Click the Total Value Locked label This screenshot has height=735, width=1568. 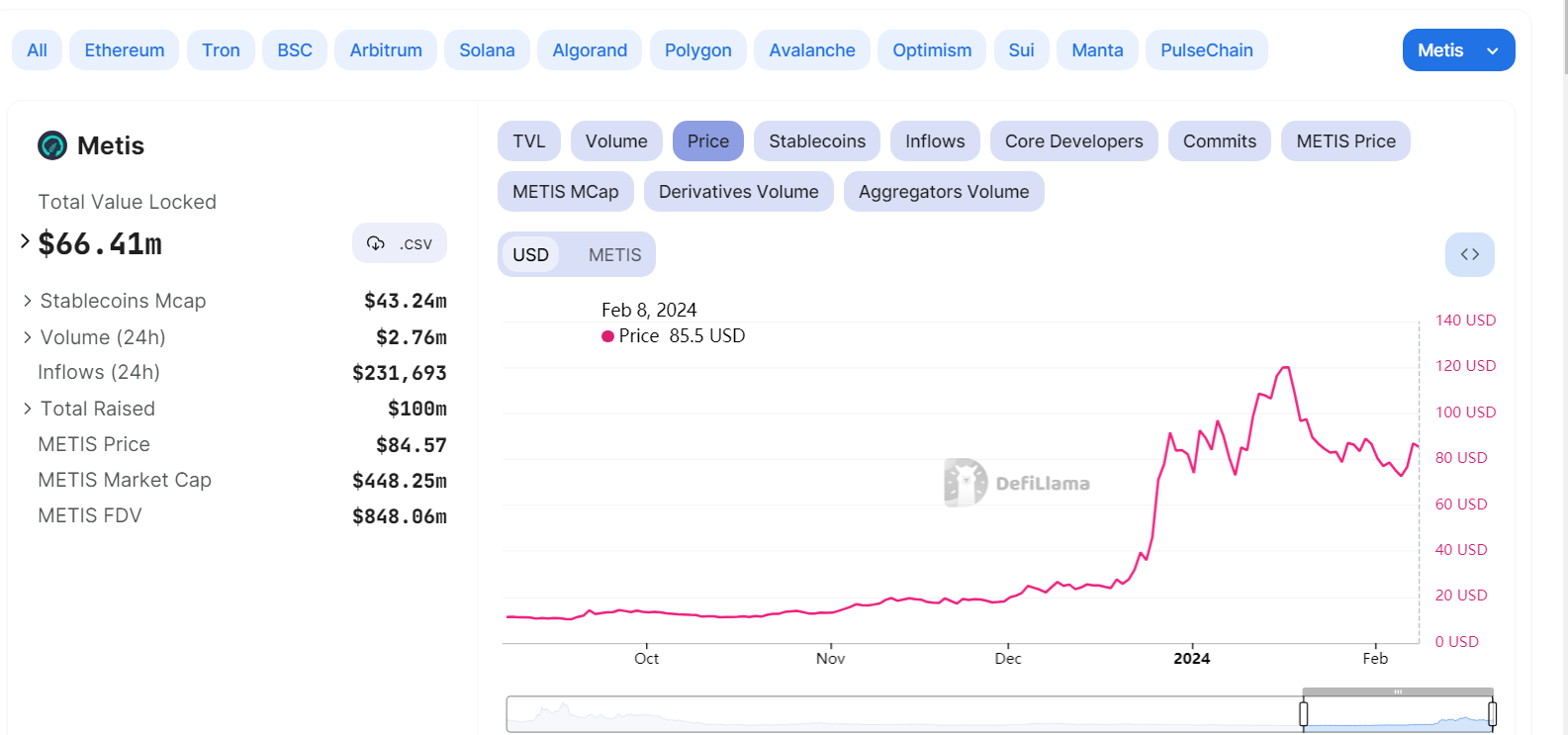127,202
